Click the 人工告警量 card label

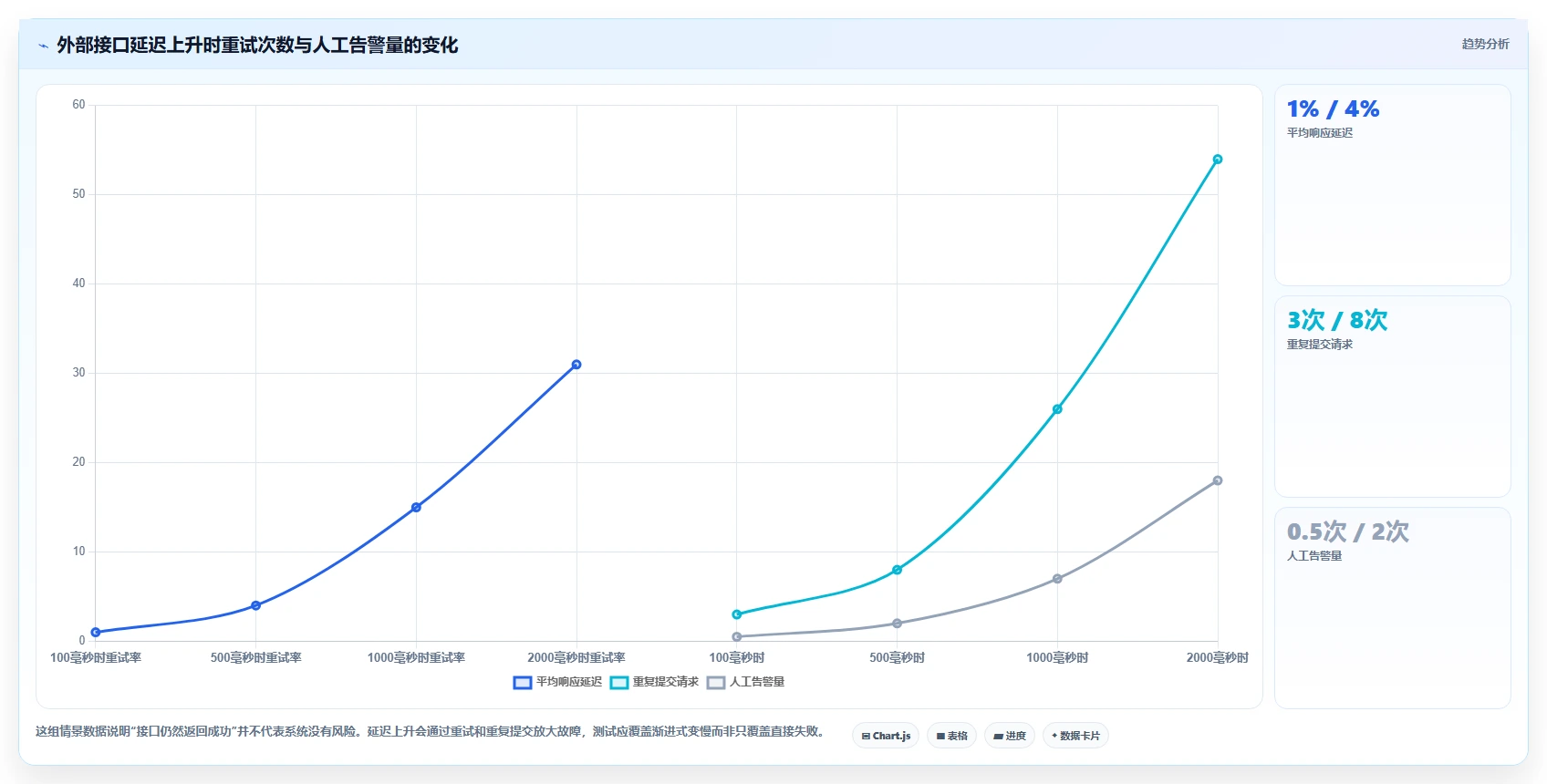1314,556
